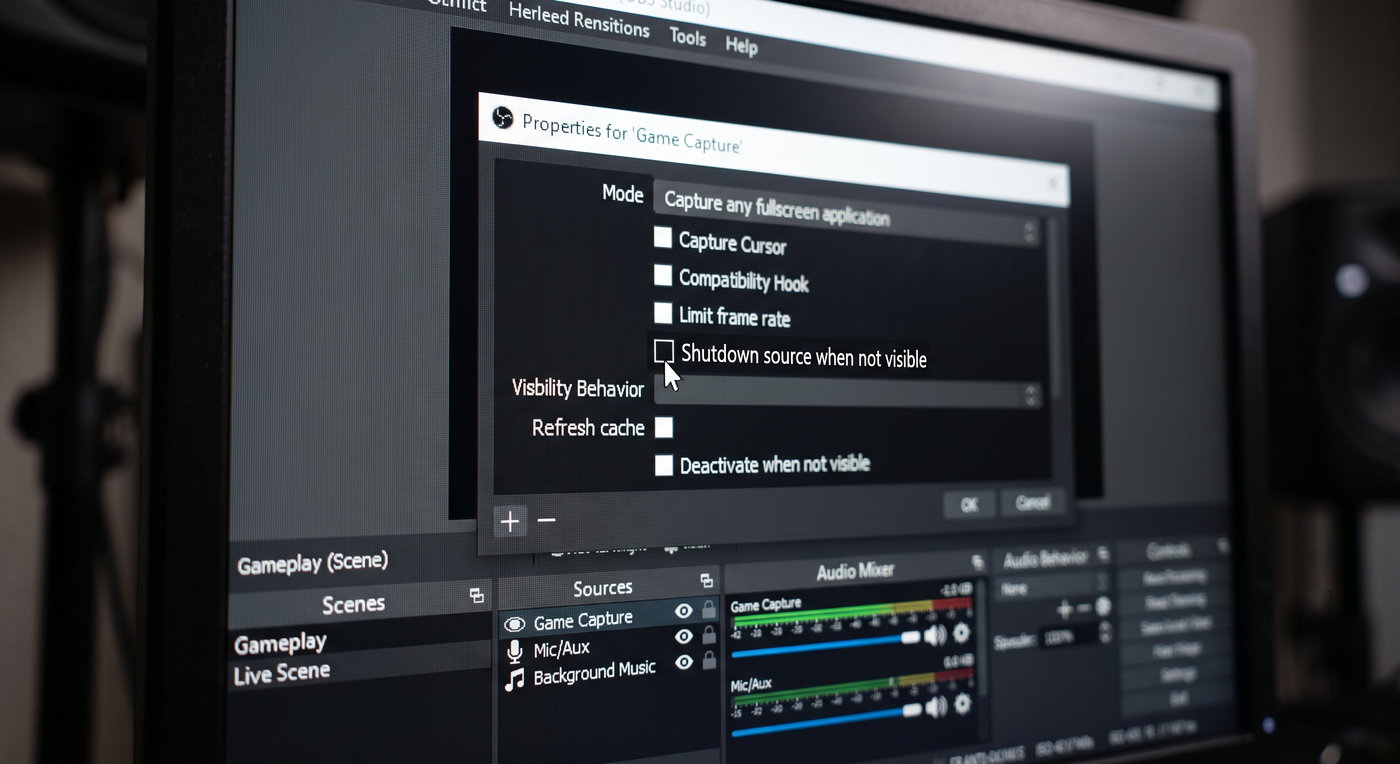Select the Live Scene entry
Image resolution: width=1400 pixels, height=764 pixels.
click(x=362, y=669)
